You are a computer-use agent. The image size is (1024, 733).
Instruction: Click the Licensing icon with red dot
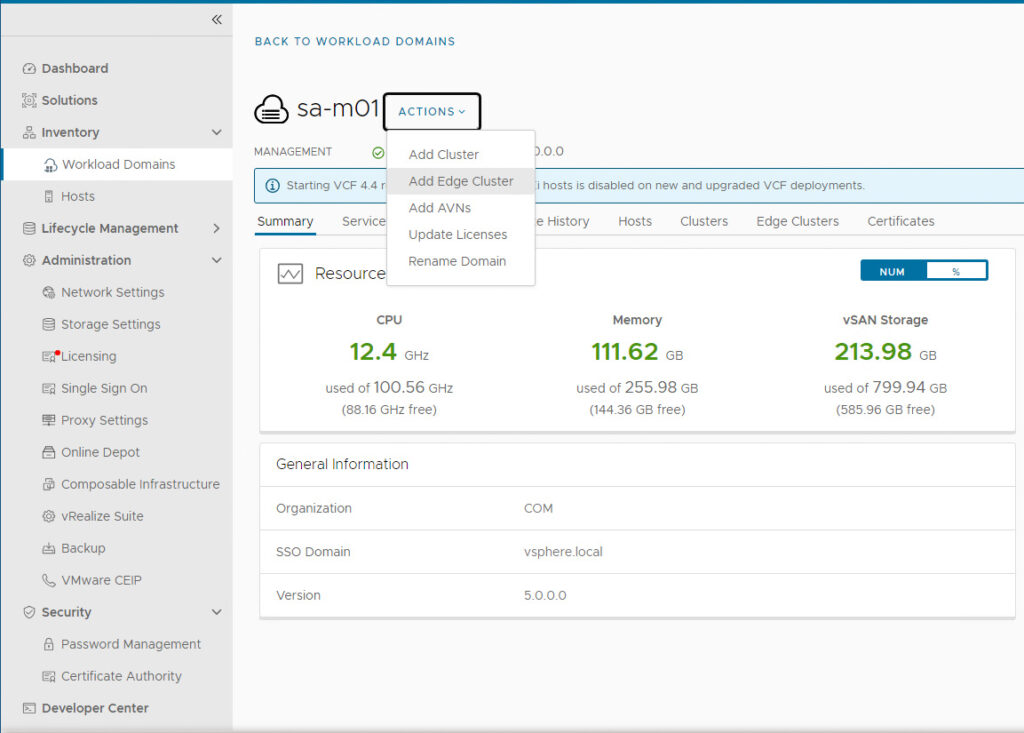click(x=50, y=356)
